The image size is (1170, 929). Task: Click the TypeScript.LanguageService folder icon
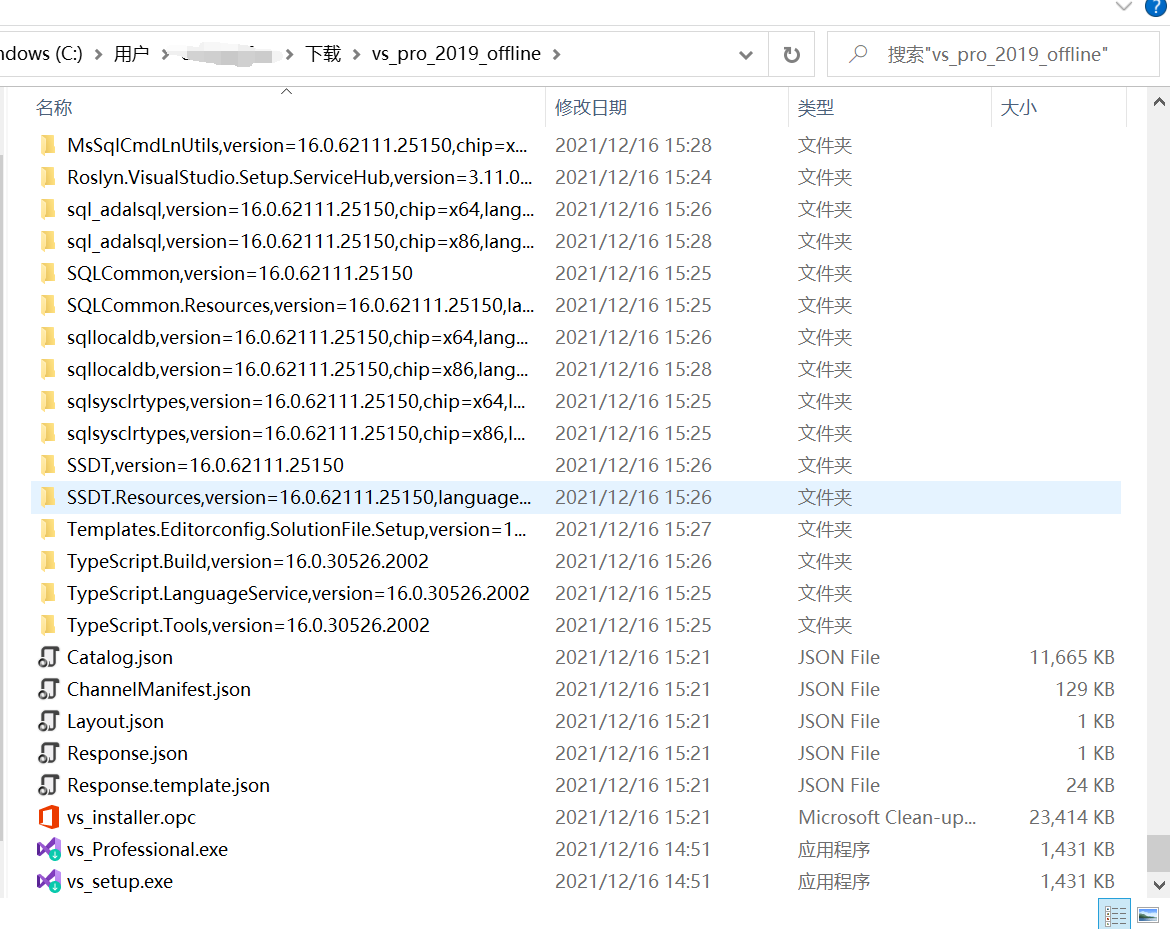(x=49, y=593)
